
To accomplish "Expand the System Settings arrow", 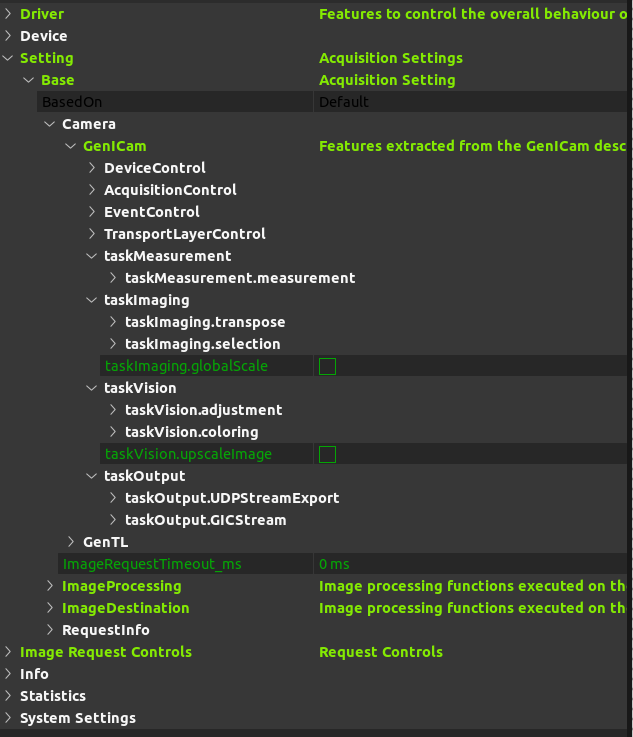I will coord(9,718).
